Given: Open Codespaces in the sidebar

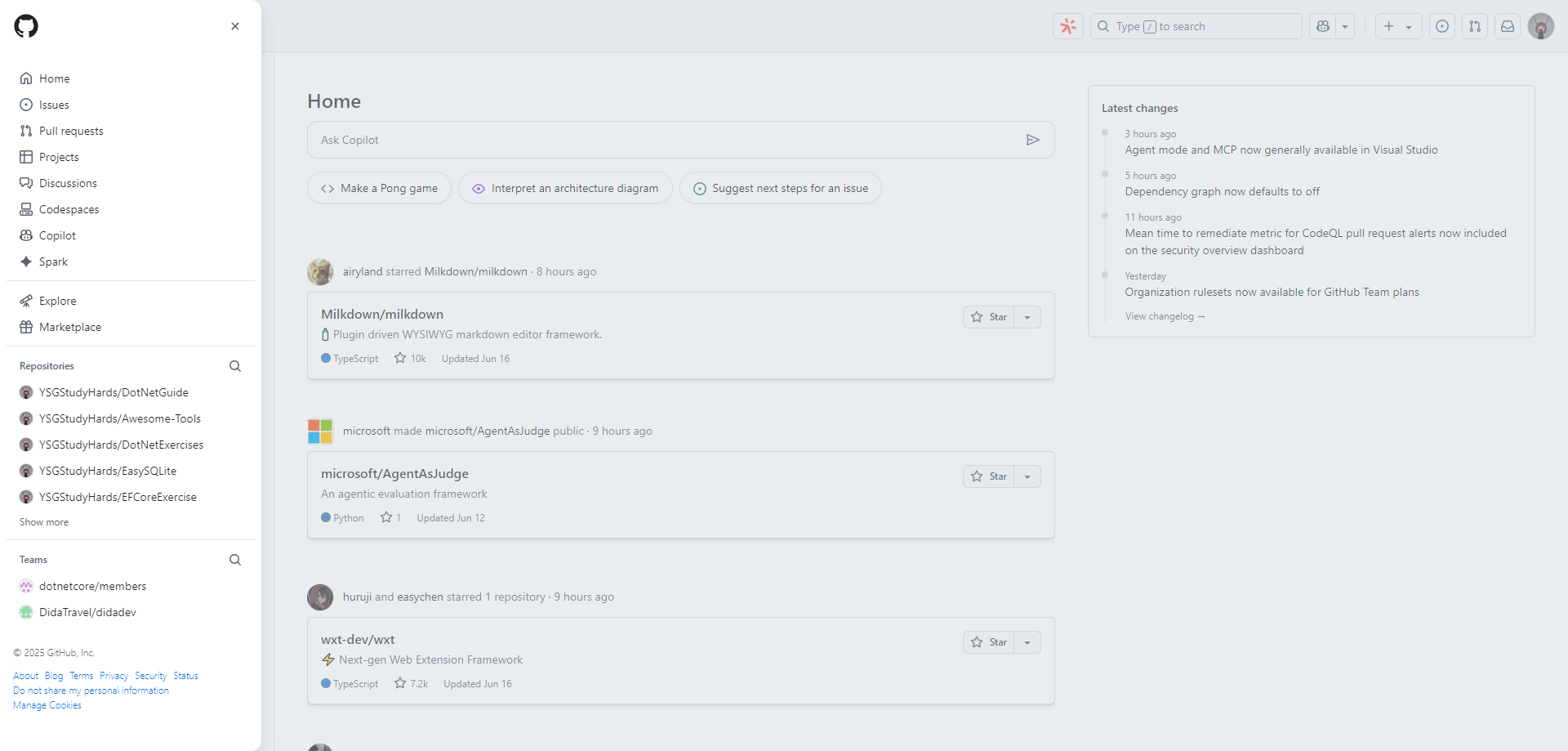Looking at the screenshot, I should (131, 209).
